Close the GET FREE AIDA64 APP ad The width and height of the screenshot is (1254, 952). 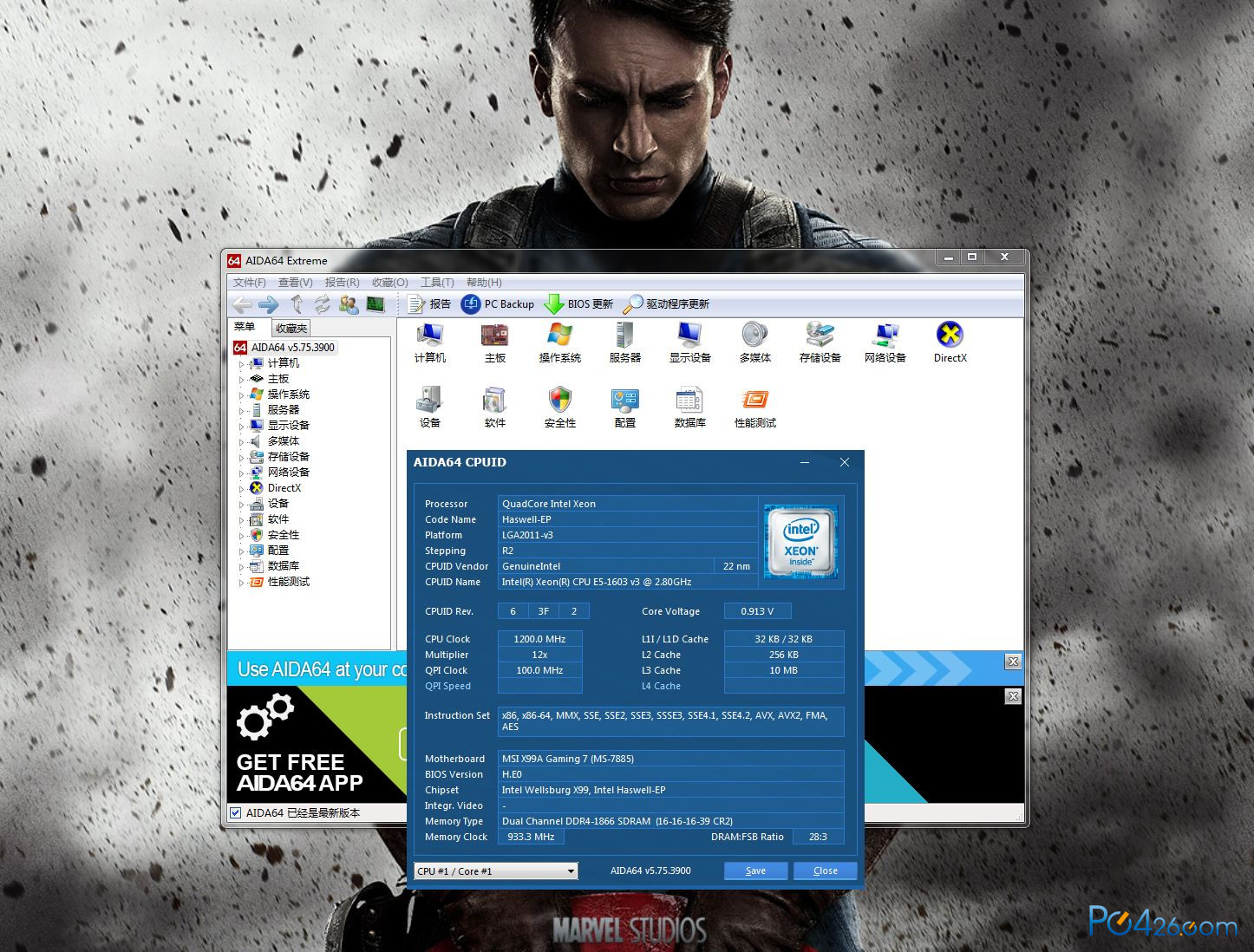[1013, 696]
